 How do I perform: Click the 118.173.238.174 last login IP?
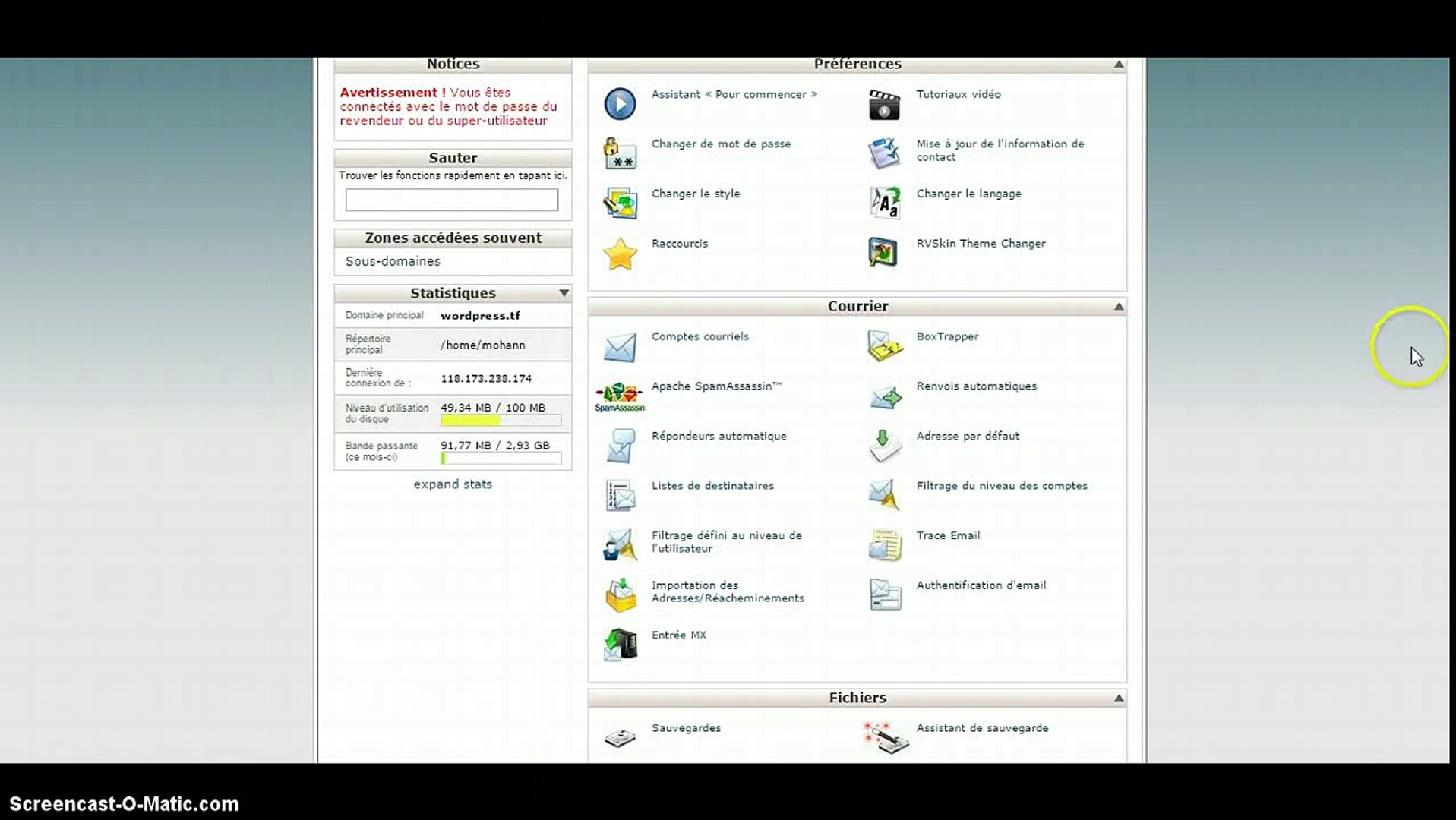(486, 379)
